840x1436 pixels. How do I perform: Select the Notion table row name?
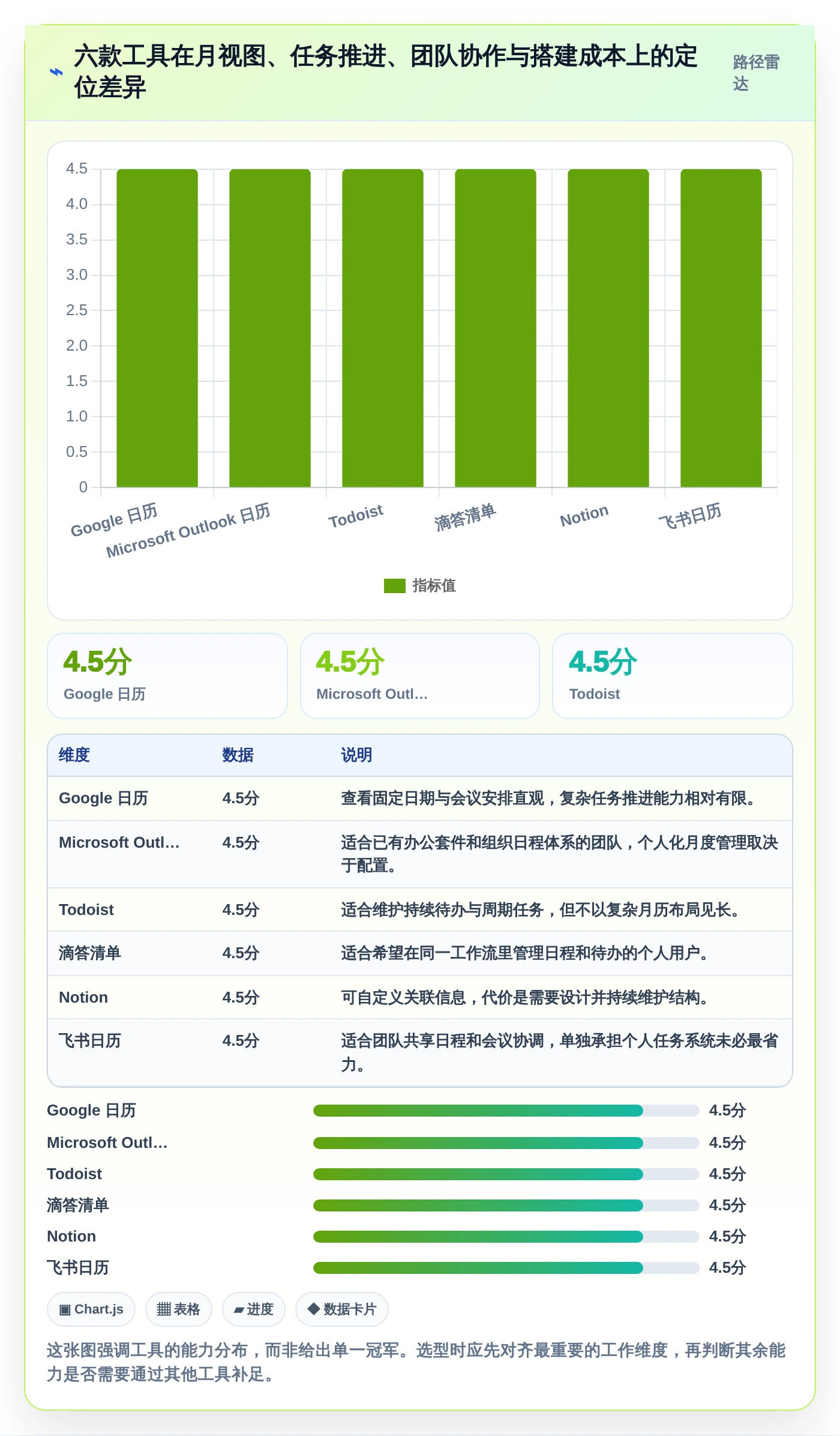(x=83, y=997)
